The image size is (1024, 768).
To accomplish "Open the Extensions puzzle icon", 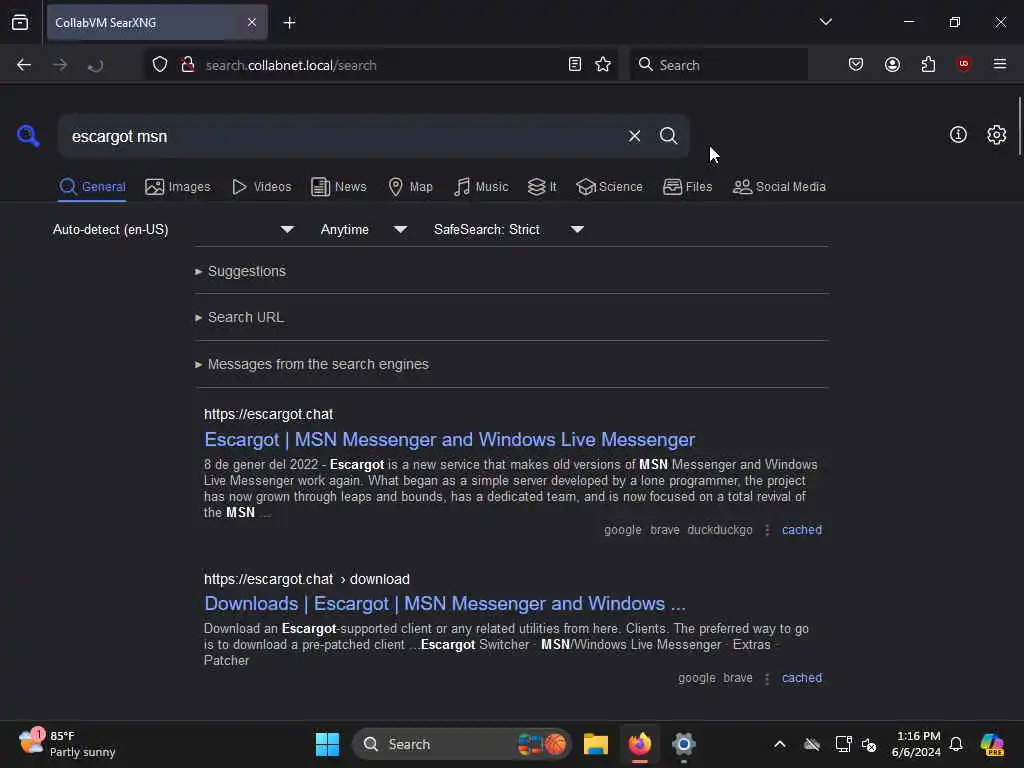I will point(928,64).
